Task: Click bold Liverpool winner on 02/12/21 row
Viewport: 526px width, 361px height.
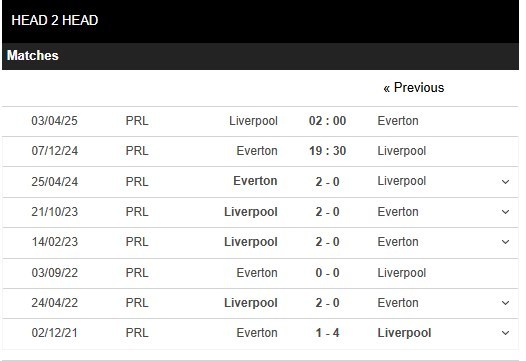Action: (x=404, y=333)
